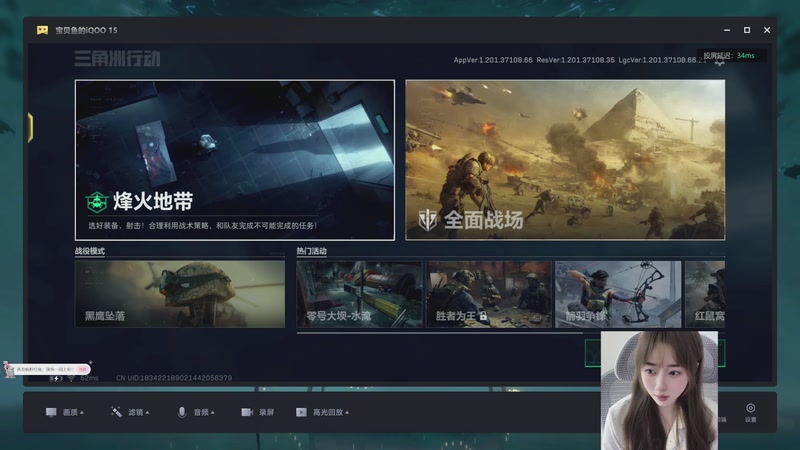Click the 滤镜 magic wand icon
The height and width of the screenshot is (450, 800).
(x=116, y=412)
